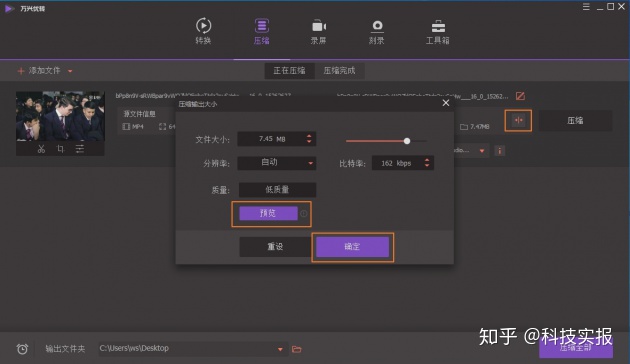
Task: Click the red info icon
Action: tap(499, 151)
